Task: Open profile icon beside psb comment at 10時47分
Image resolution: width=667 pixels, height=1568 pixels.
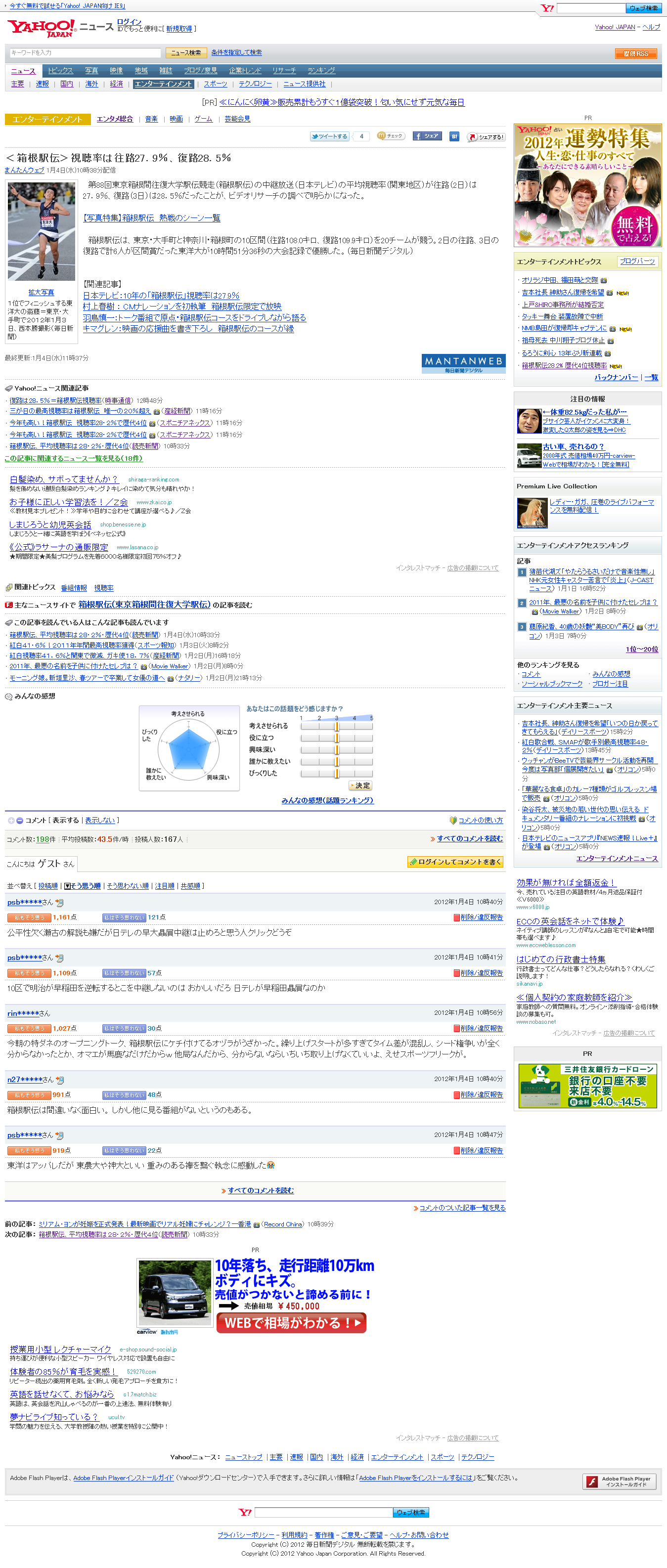Action: click(59, 1135)
